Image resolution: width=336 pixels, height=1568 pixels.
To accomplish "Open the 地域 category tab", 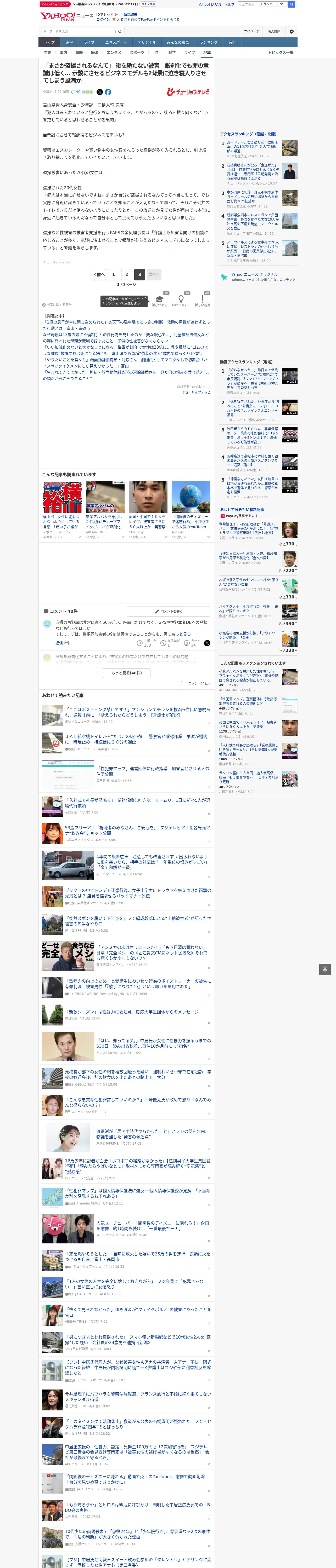I will 207,52.
